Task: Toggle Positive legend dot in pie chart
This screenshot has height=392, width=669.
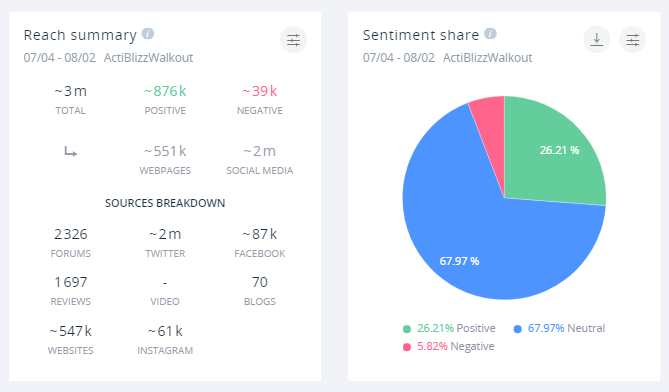Action: pyautogui.click(x=407, y=329)
